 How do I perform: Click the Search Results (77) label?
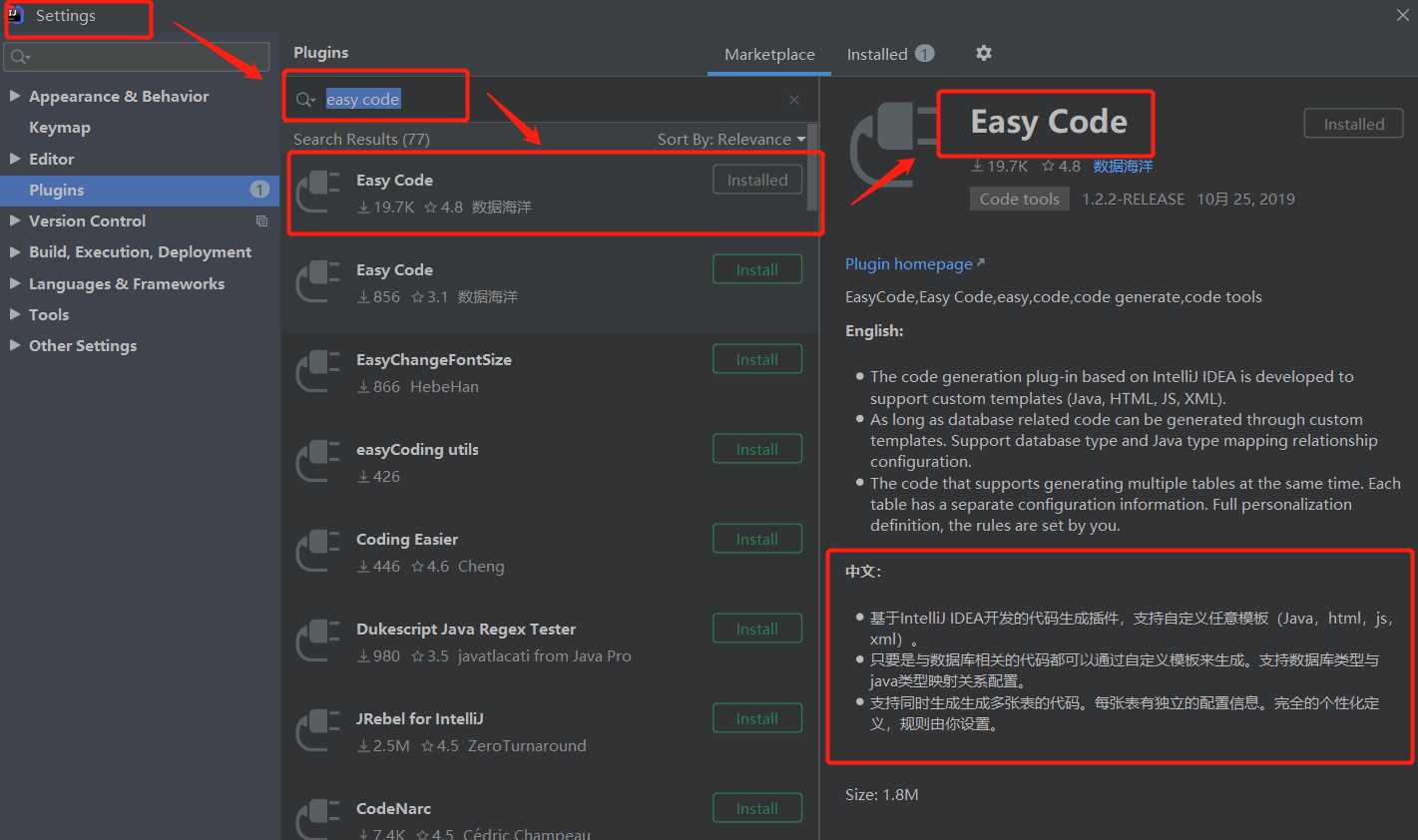(361, 140)
